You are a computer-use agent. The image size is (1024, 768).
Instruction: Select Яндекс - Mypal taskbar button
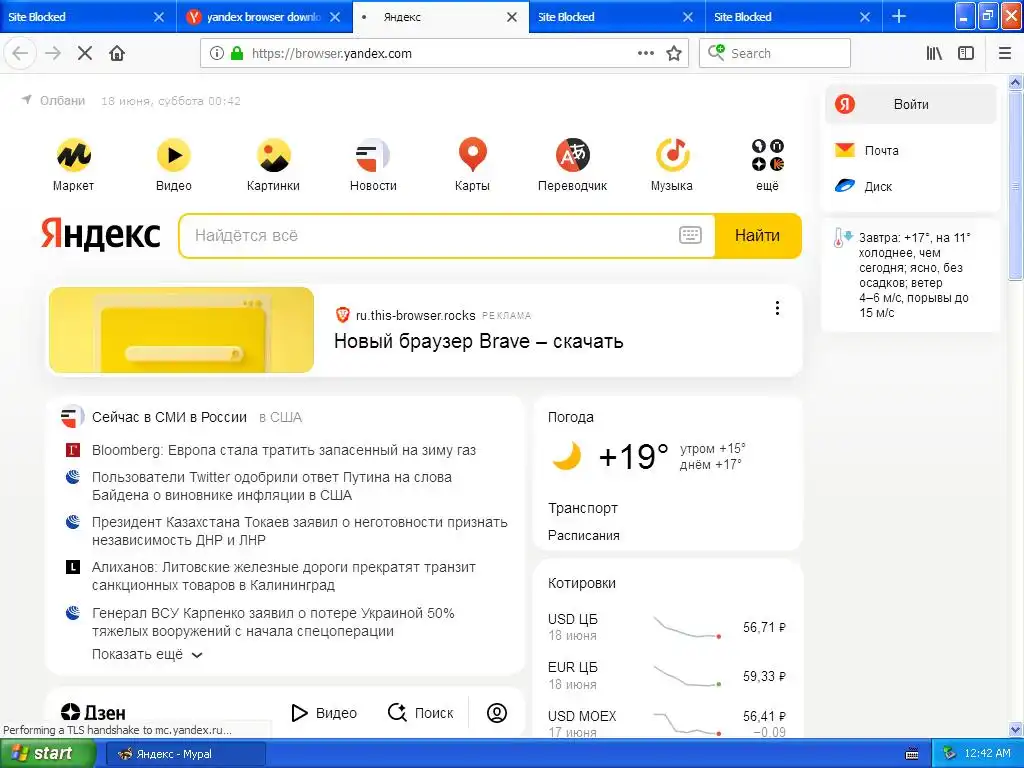click(x=185, y=754)
